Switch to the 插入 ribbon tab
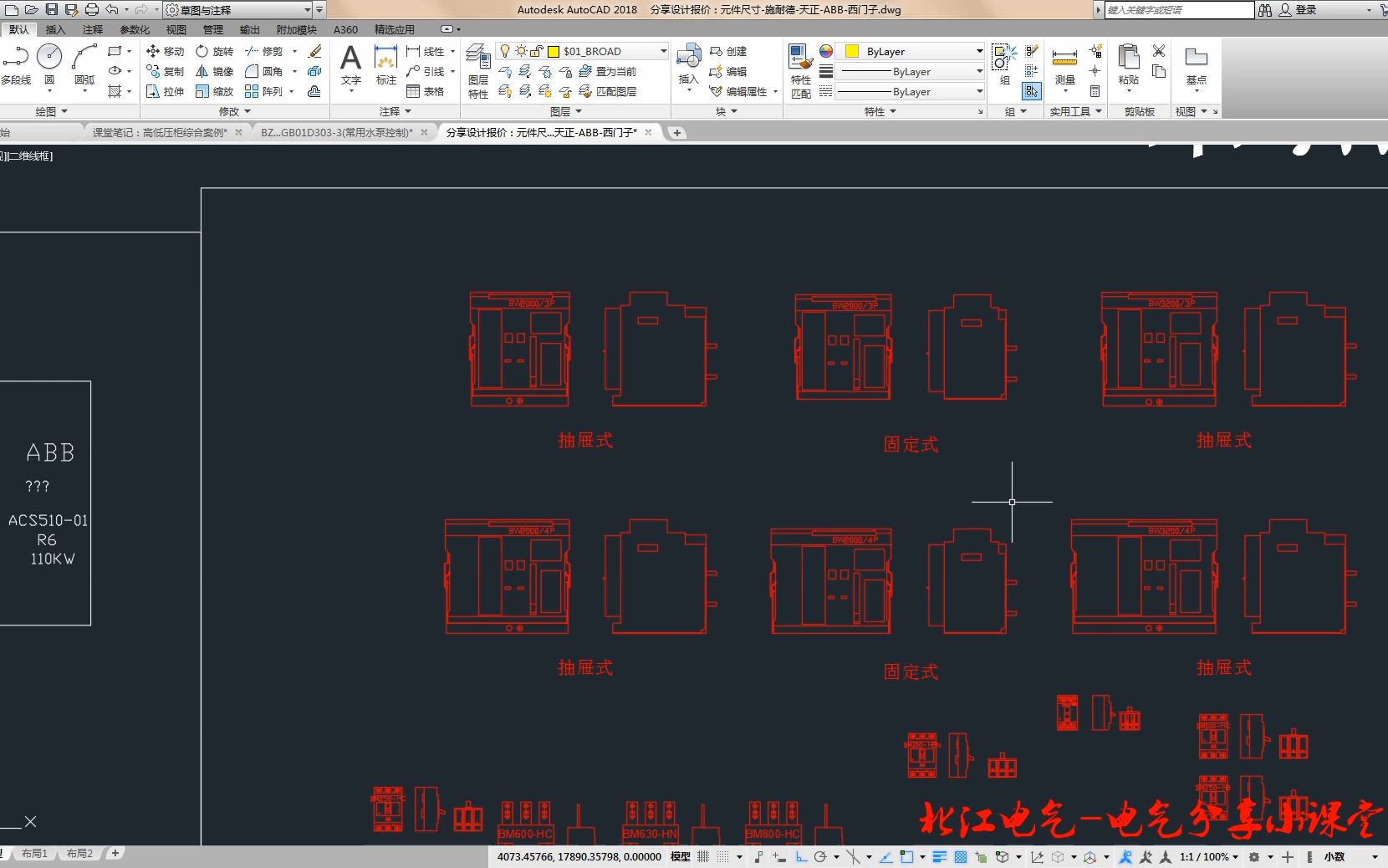Image resolution: width=1388 pixels, height=868 pixels. click(x=54, y=29)
